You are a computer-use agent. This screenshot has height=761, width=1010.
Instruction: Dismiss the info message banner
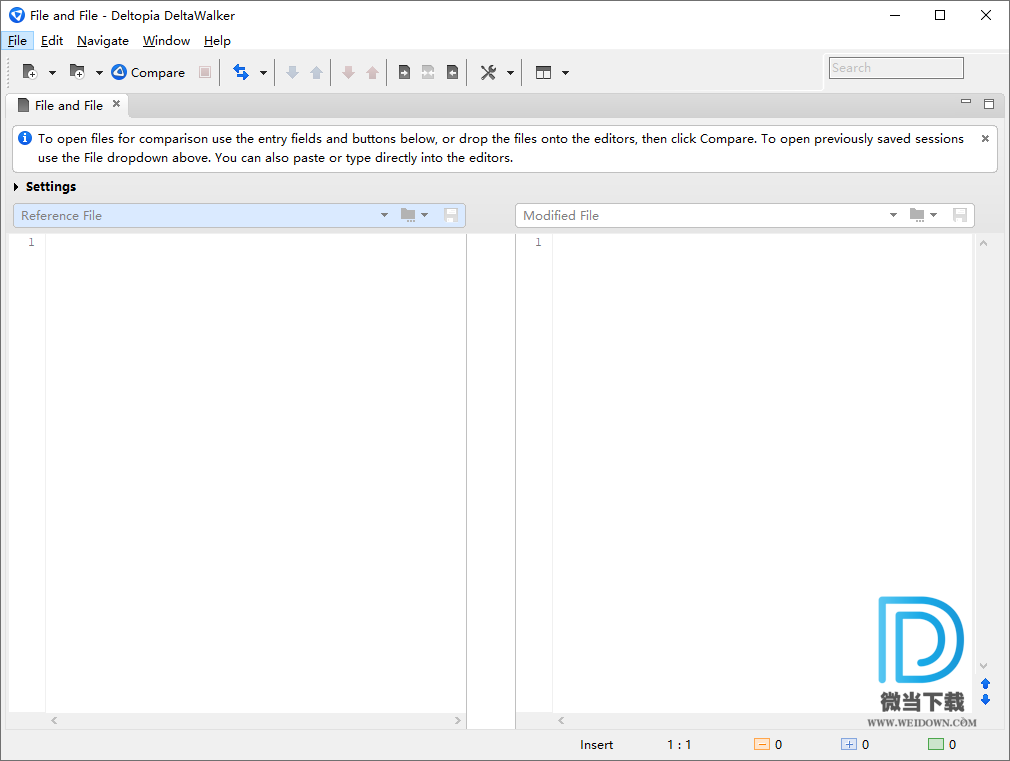(x=985, y=139)
